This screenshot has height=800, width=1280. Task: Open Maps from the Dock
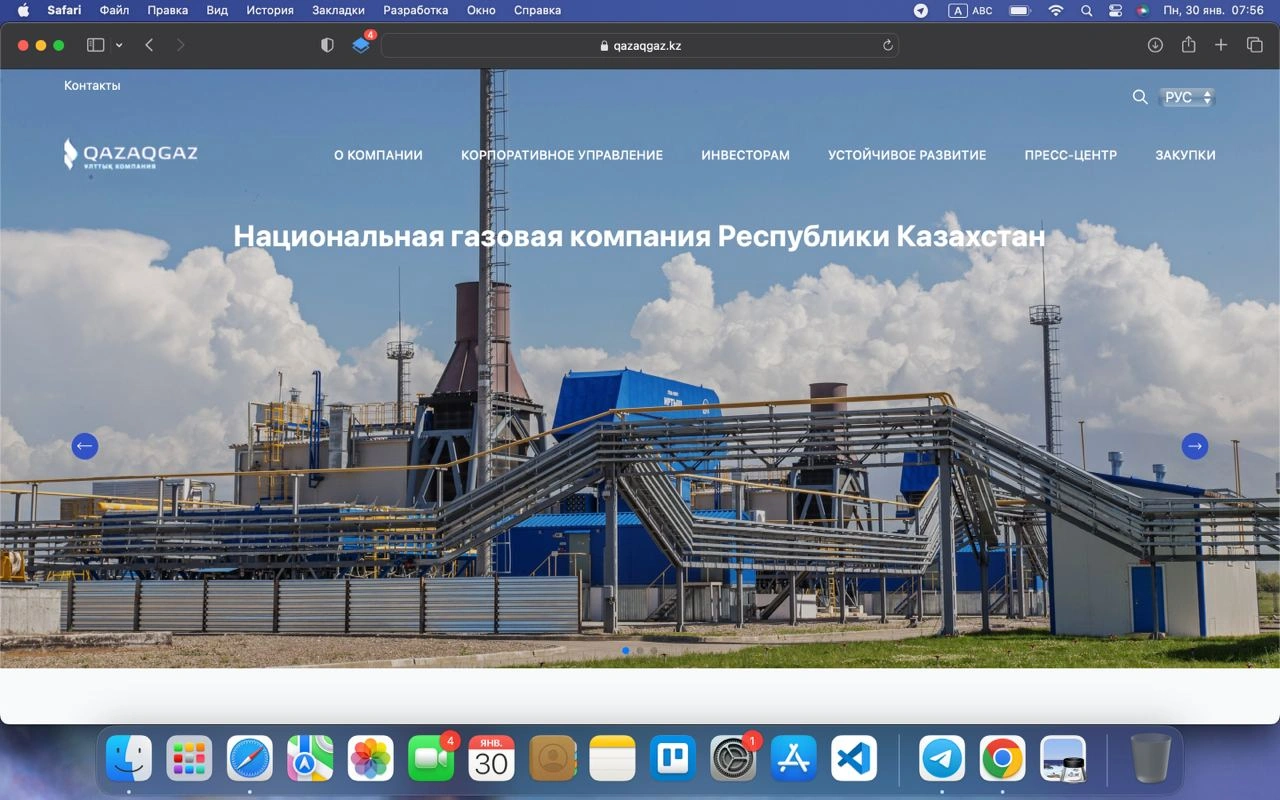[x=310, y=758]
